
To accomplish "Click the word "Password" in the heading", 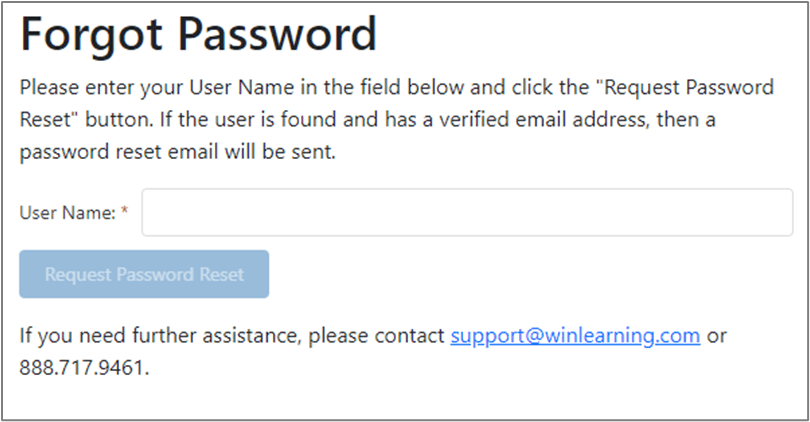I will pyautogui.click(x=280, y=36).
